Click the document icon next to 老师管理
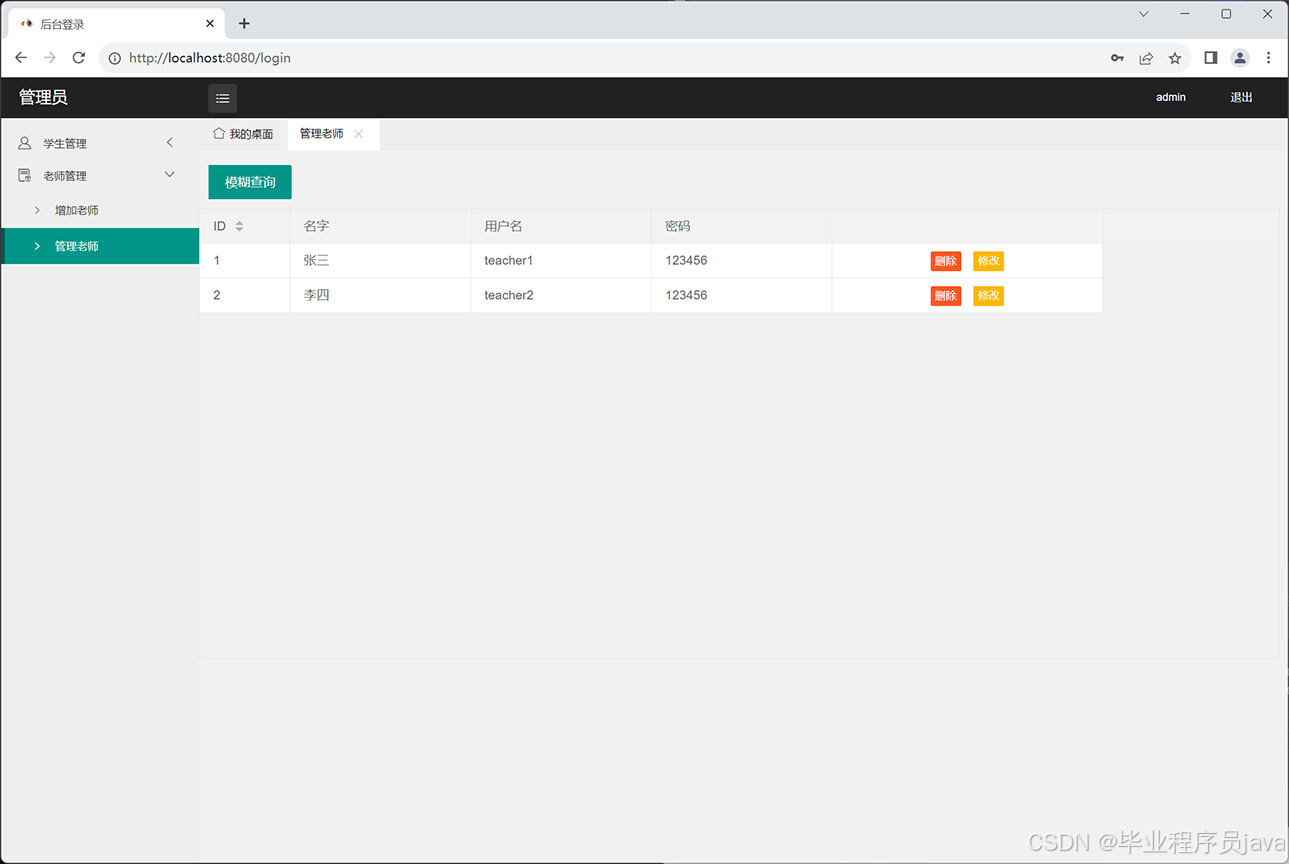1289x864 pixels. (25, 175)
